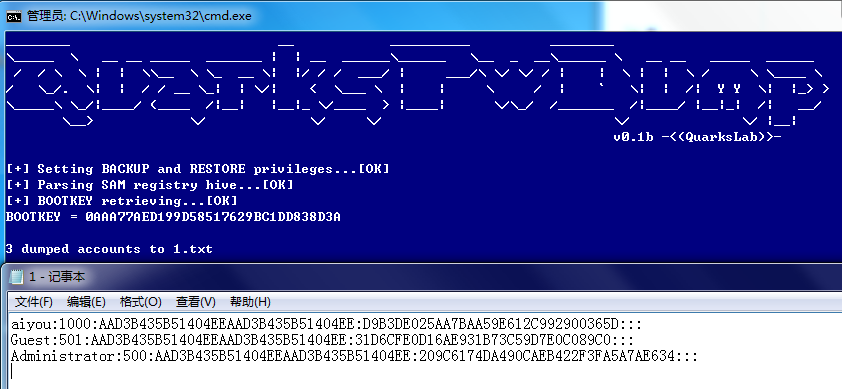Open the 查看(V) menu in Notepad

(x=195, y=302)
